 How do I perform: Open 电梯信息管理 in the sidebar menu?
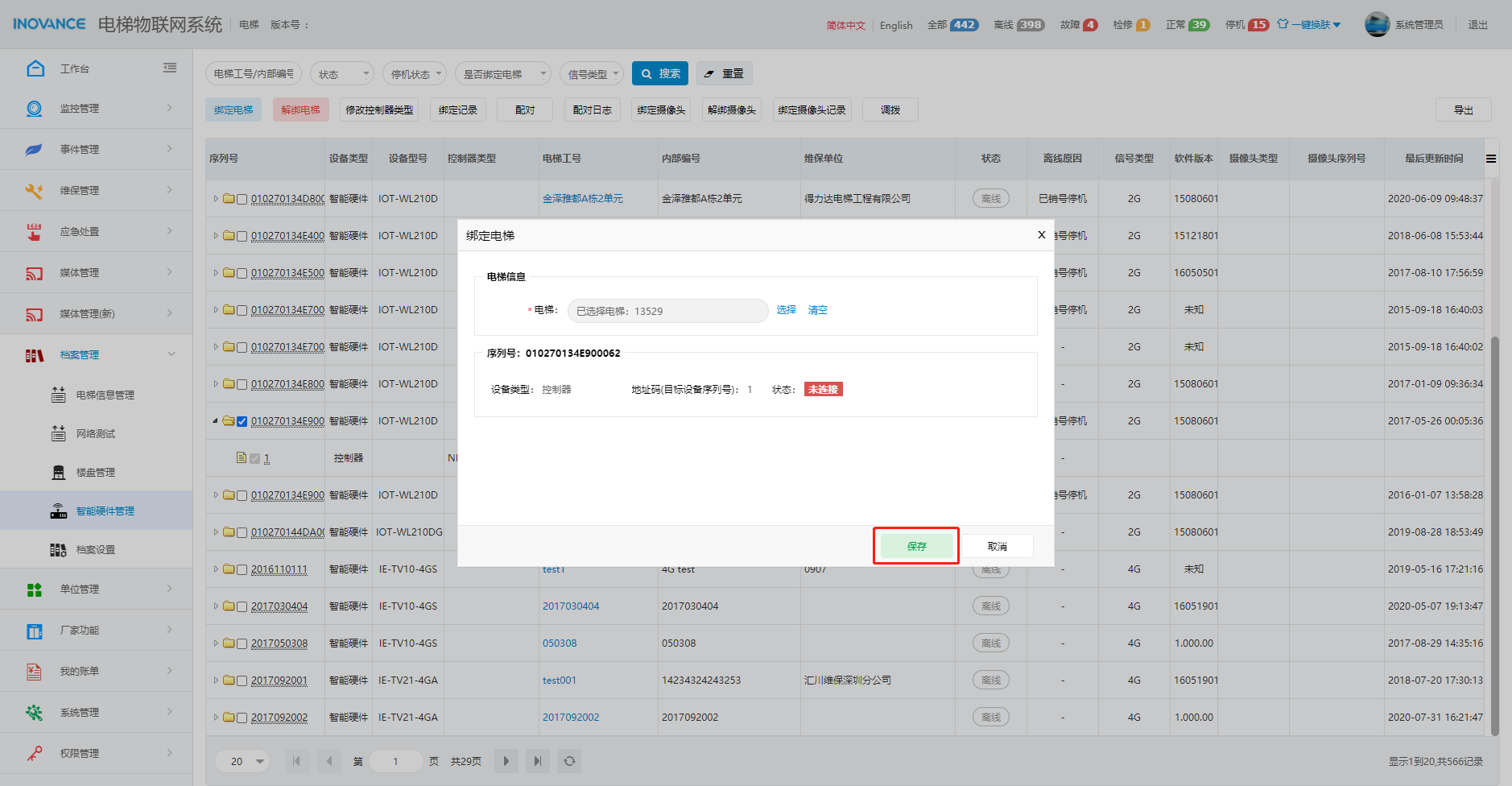point(105,395)
